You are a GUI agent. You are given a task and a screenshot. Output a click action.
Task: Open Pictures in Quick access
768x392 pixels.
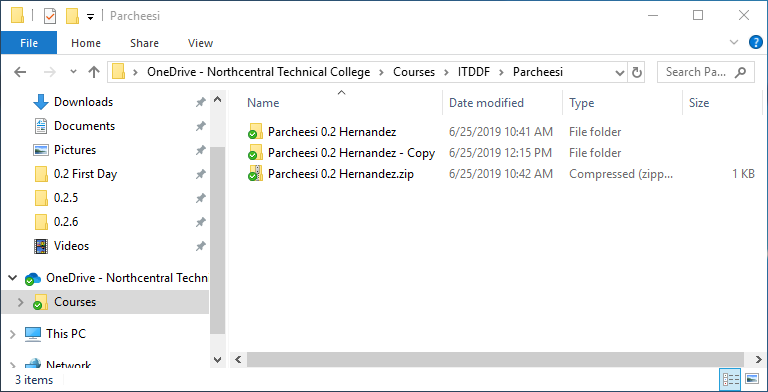coord(75,150)
